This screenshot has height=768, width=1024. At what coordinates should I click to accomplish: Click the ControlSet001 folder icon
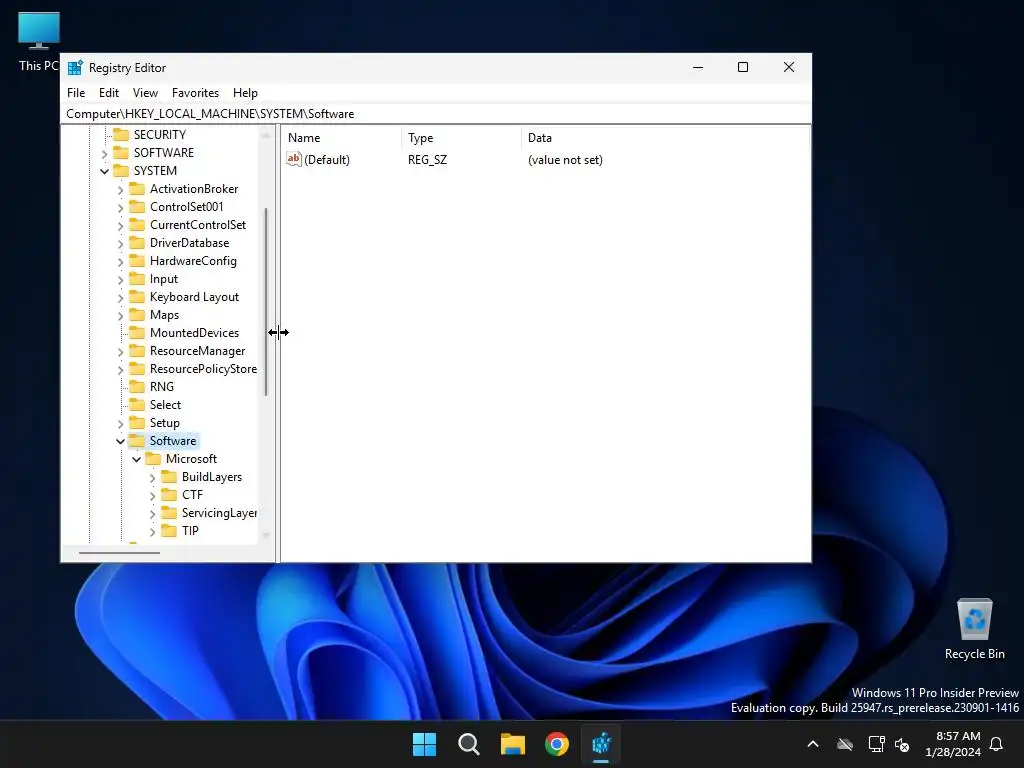137,206
